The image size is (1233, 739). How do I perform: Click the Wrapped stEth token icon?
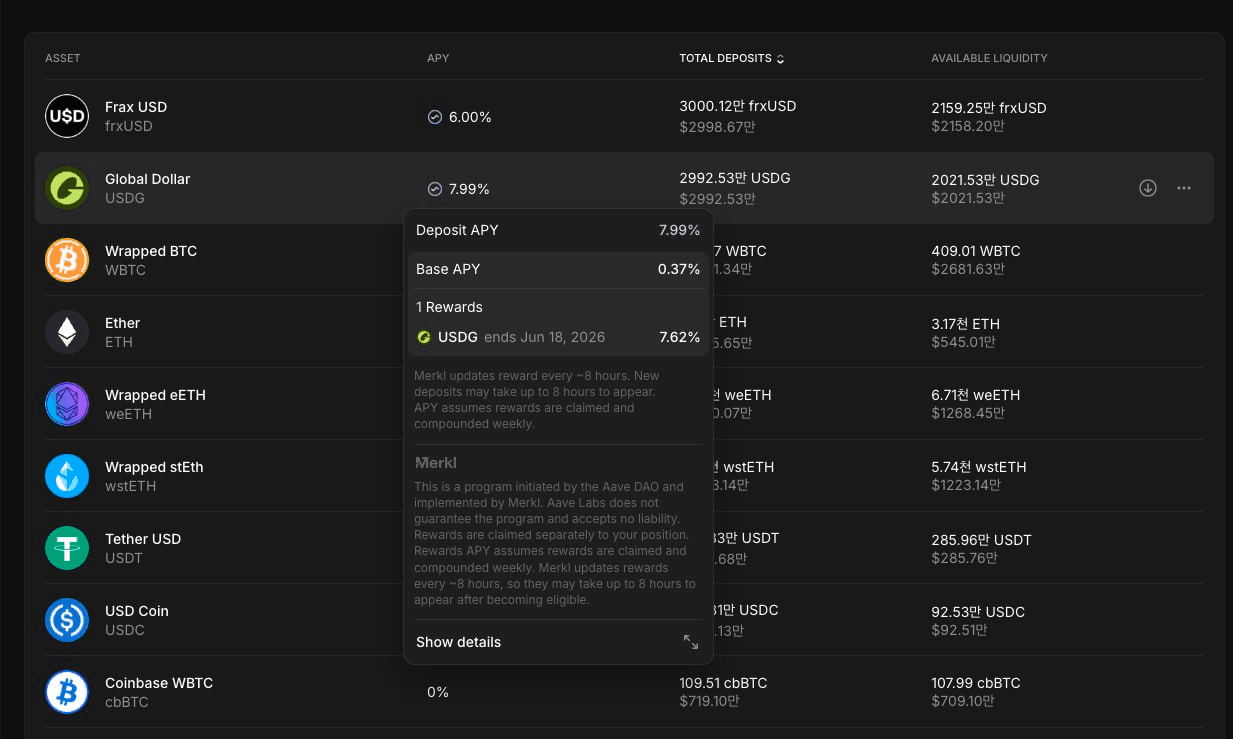[67, 476]
